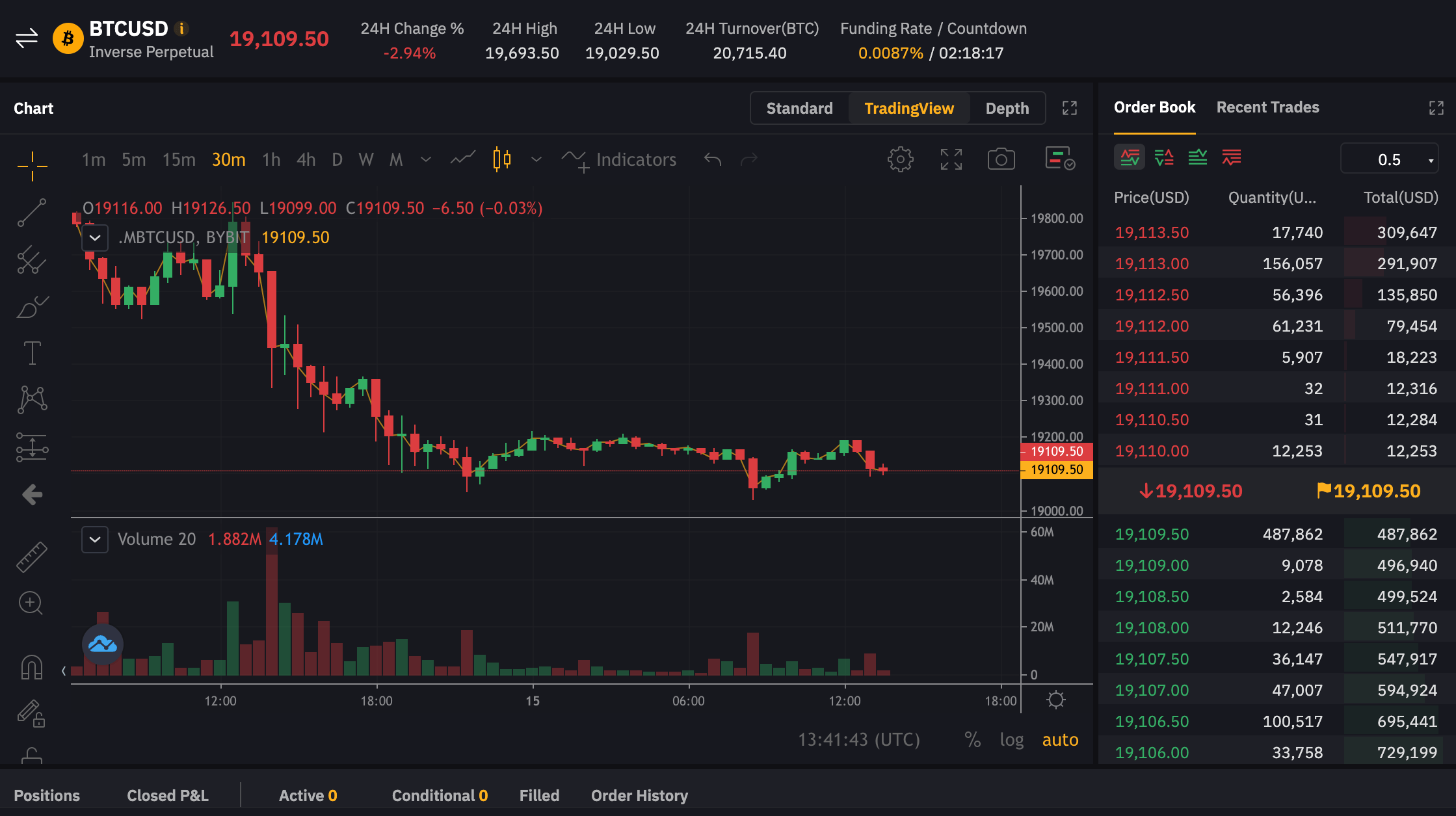
Task: Select the 1h timeframe
Action: coord(271,159)
